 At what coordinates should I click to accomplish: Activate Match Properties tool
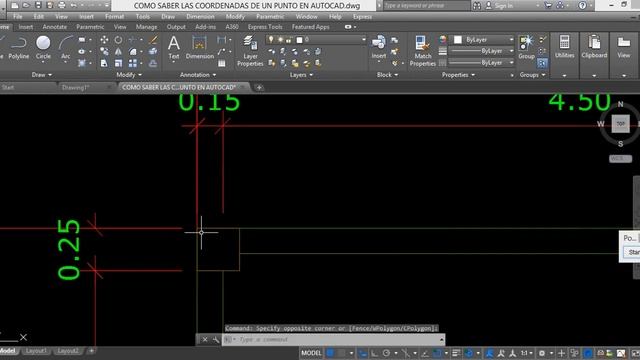click(x=422, y=51)
